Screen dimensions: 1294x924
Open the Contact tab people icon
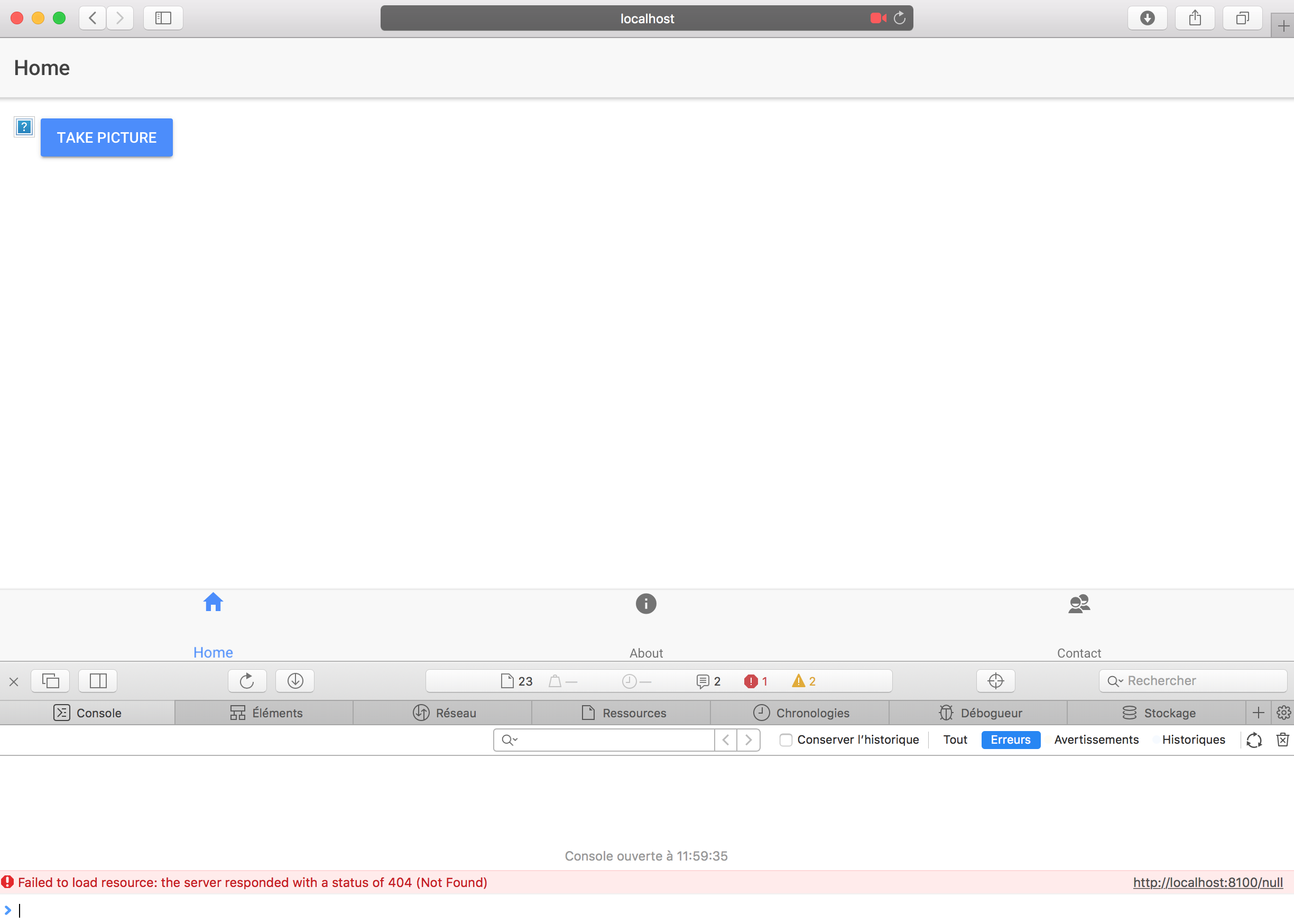pyautogui.click(x=1078, y=604)
